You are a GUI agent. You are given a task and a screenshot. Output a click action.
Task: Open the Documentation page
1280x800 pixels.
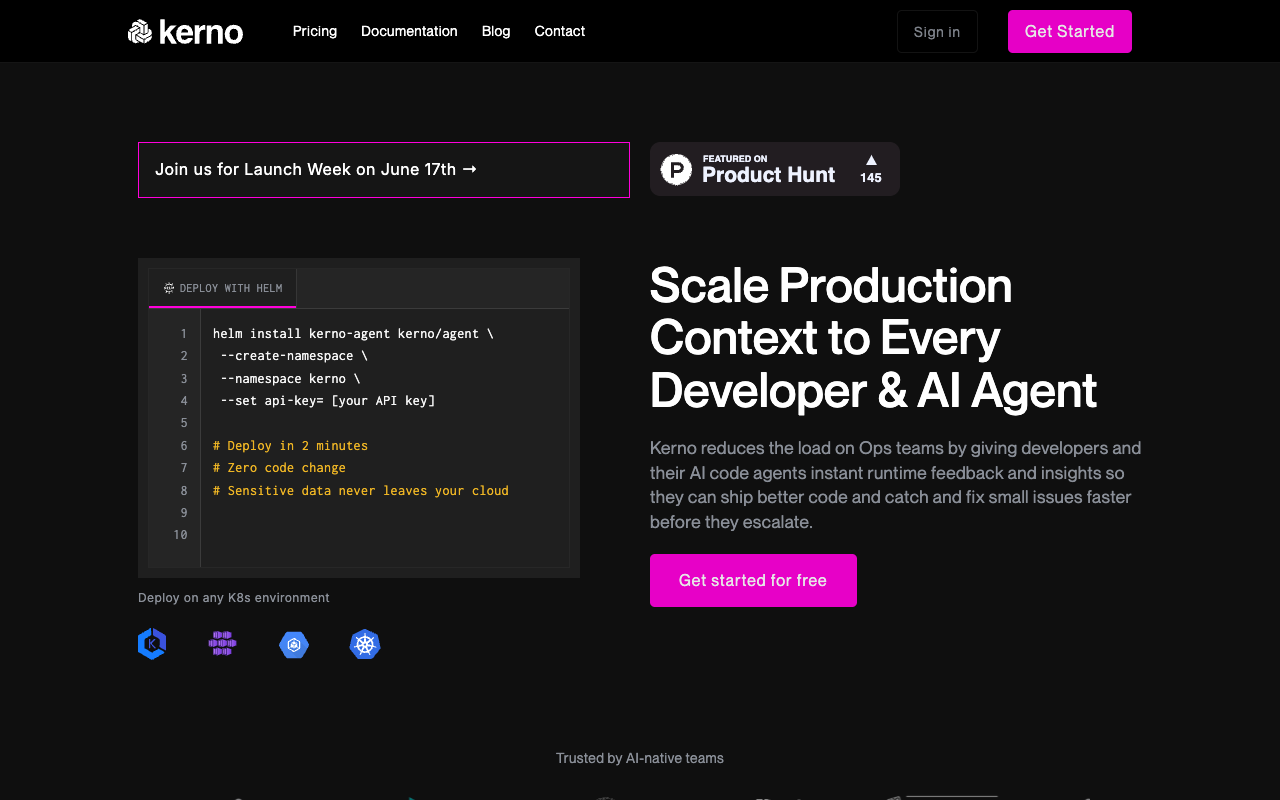pos(409,31)
